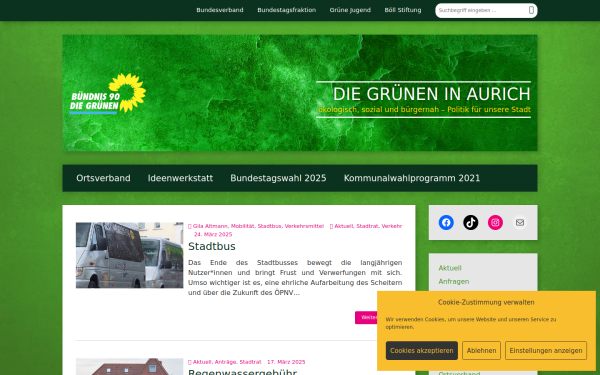Image resolution: width=600 pixels, height=375 pixels.
Task: Open the Bundestagswahl 2025 menu item
Action: pyautogui.click(x=278, y=178)
